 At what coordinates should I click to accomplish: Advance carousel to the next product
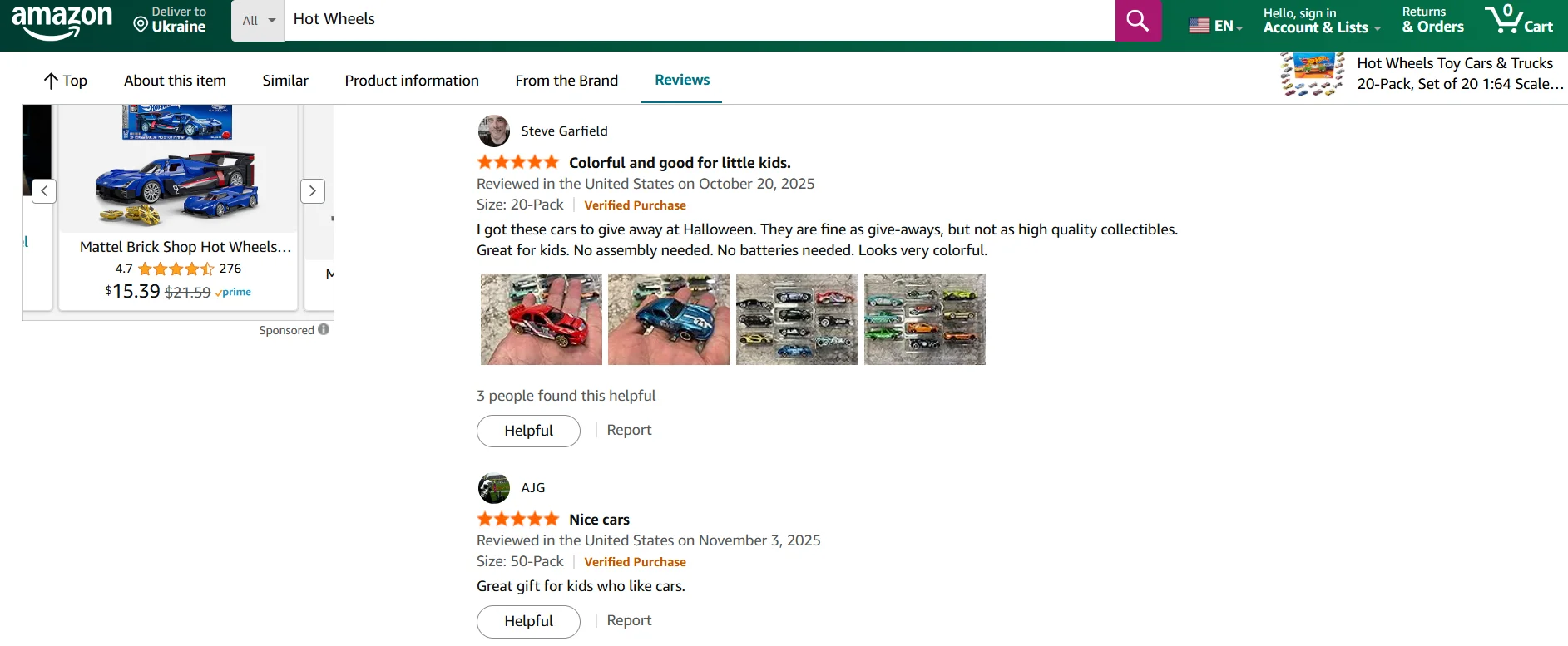click(312, 190)
